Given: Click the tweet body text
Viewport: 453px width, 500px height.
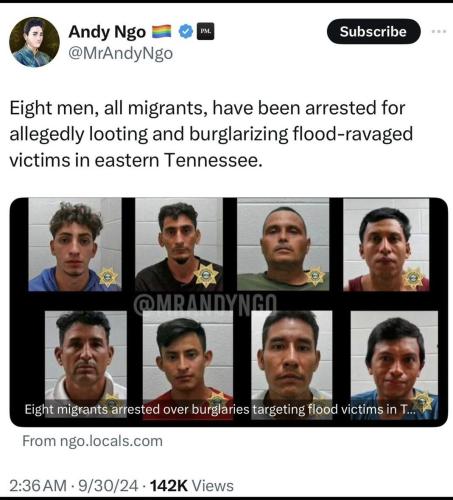Looking at the screenshot, I should (x=211, y=134).
